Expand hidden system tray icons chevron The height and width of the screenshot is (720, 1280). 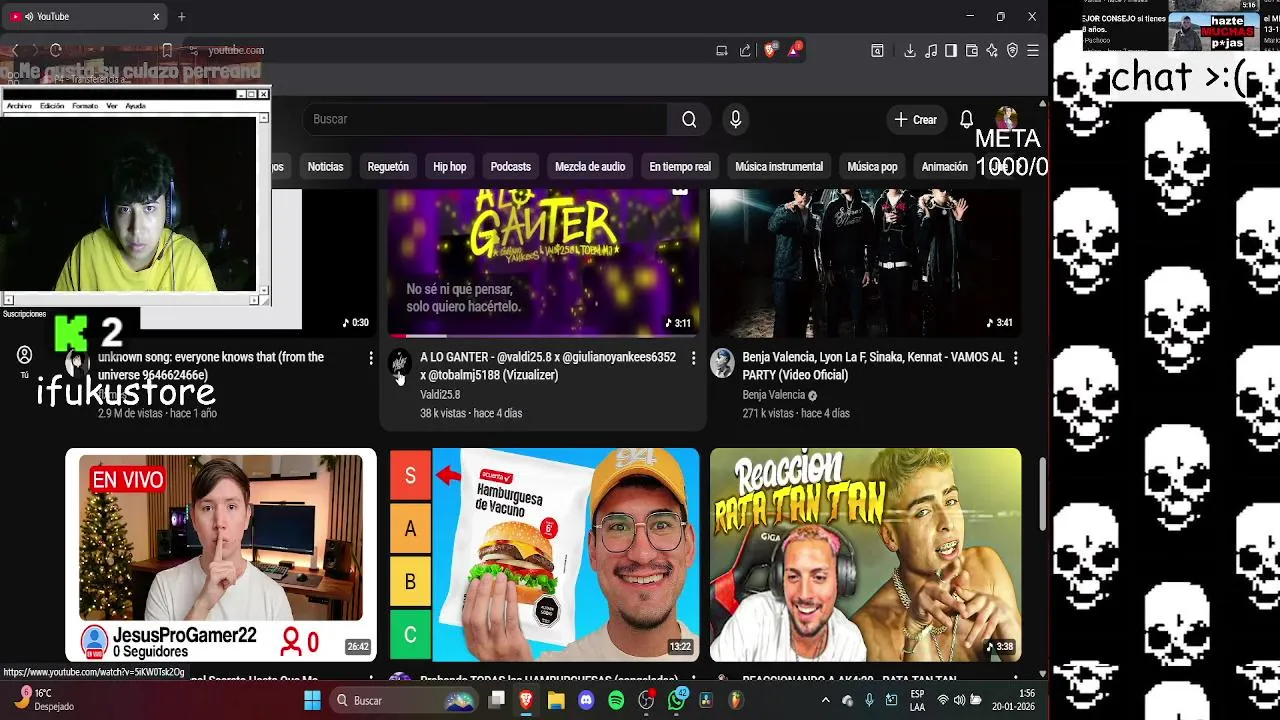point(826,701)
